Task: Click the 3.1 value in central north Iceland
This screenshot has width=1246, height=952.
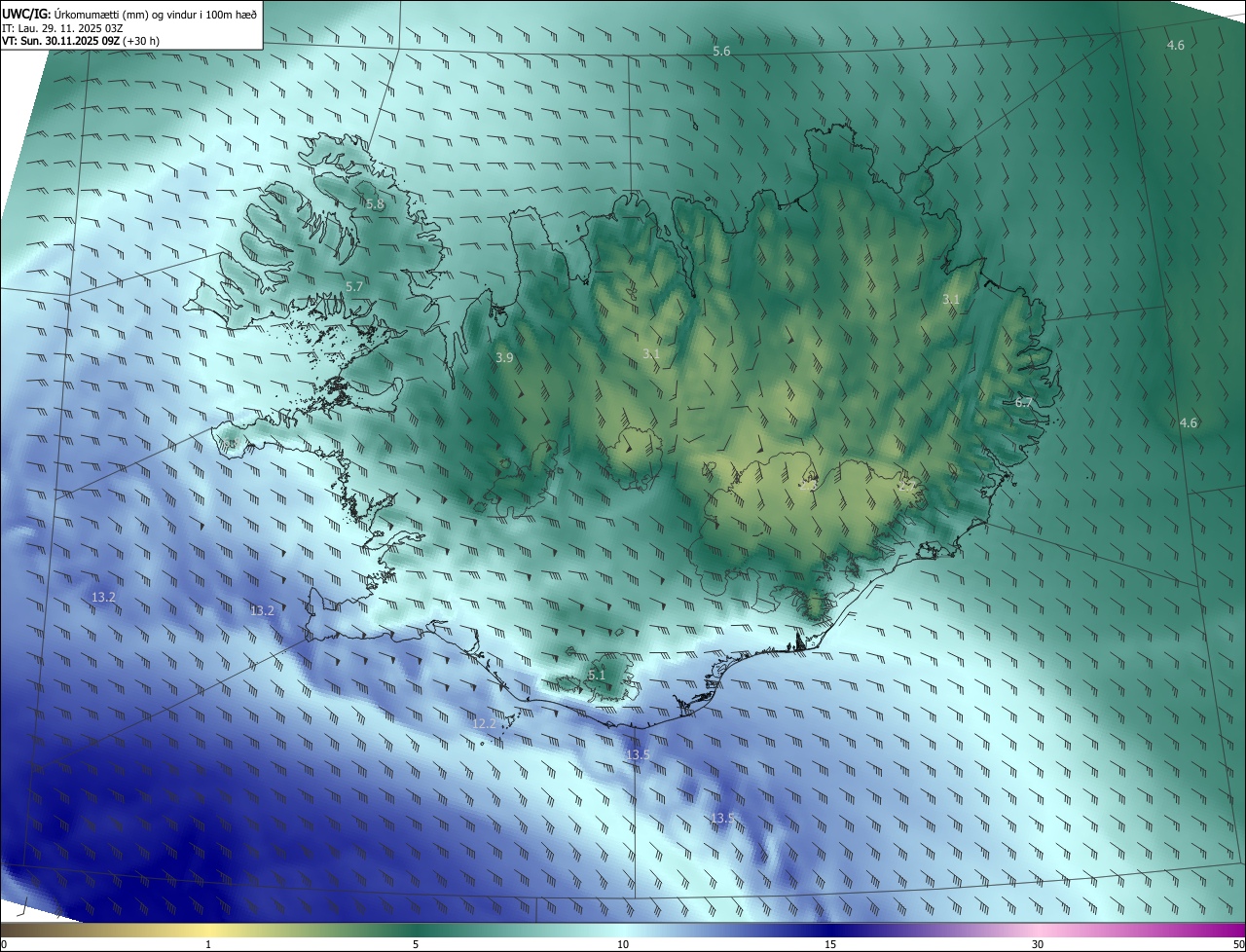Action: 651,354
